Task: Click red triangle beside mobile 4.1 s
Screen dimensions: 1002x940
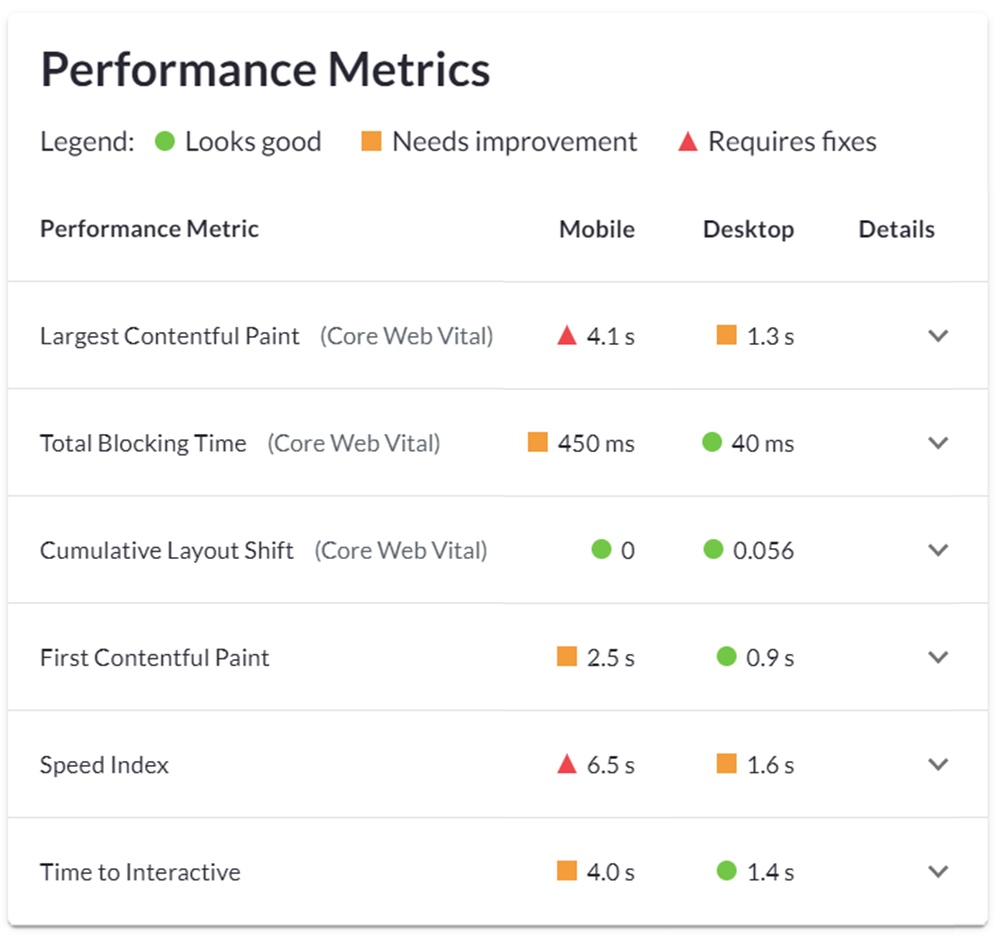Action: point(567,336)
